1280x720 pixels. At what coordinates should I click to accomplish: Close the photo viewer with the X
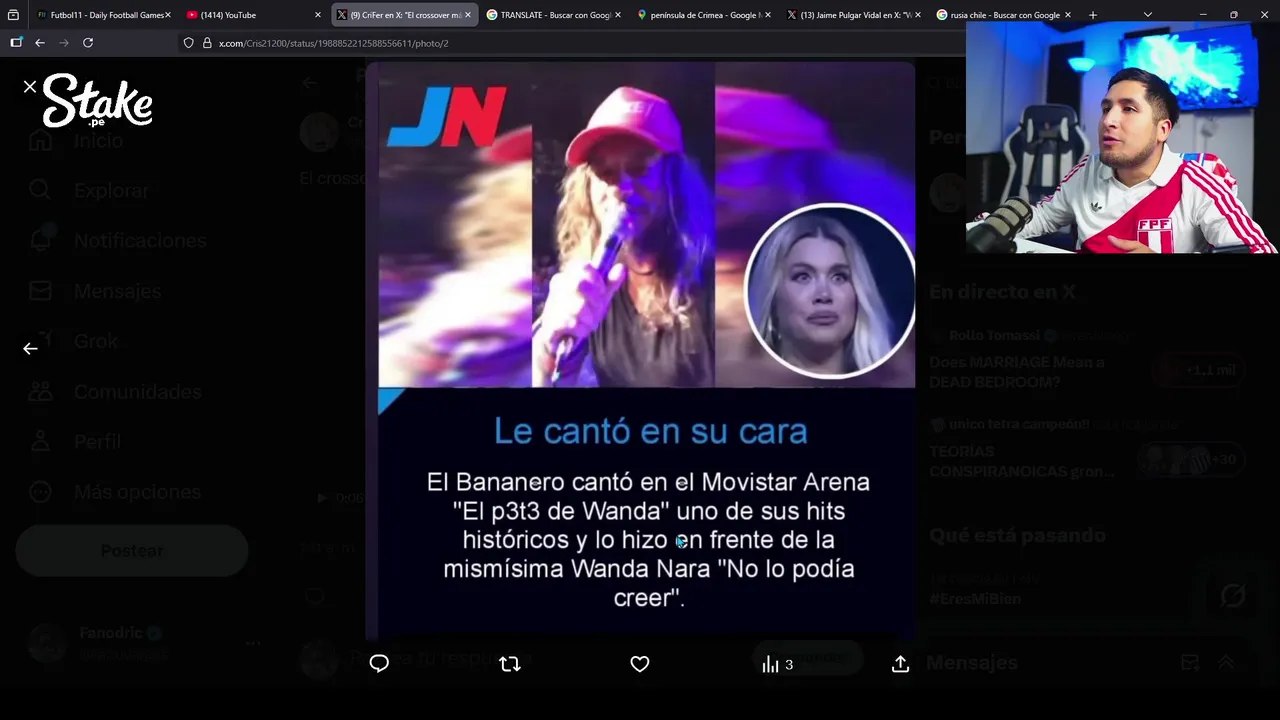click(30, 87)
